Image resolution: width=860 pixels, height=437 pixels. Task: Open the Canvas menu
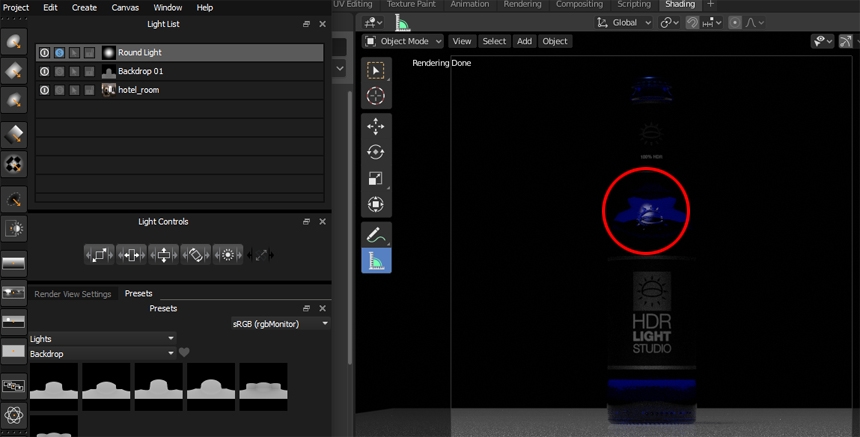[x=125, y=8]
